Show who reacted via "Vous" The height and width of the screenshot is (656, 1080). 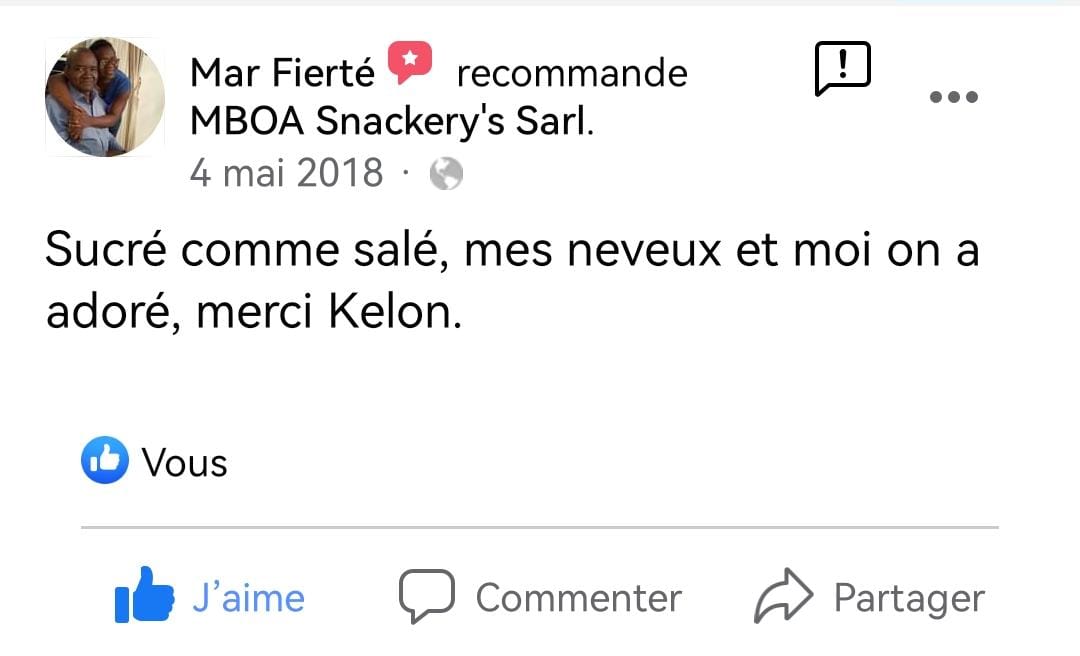point(185,463)
